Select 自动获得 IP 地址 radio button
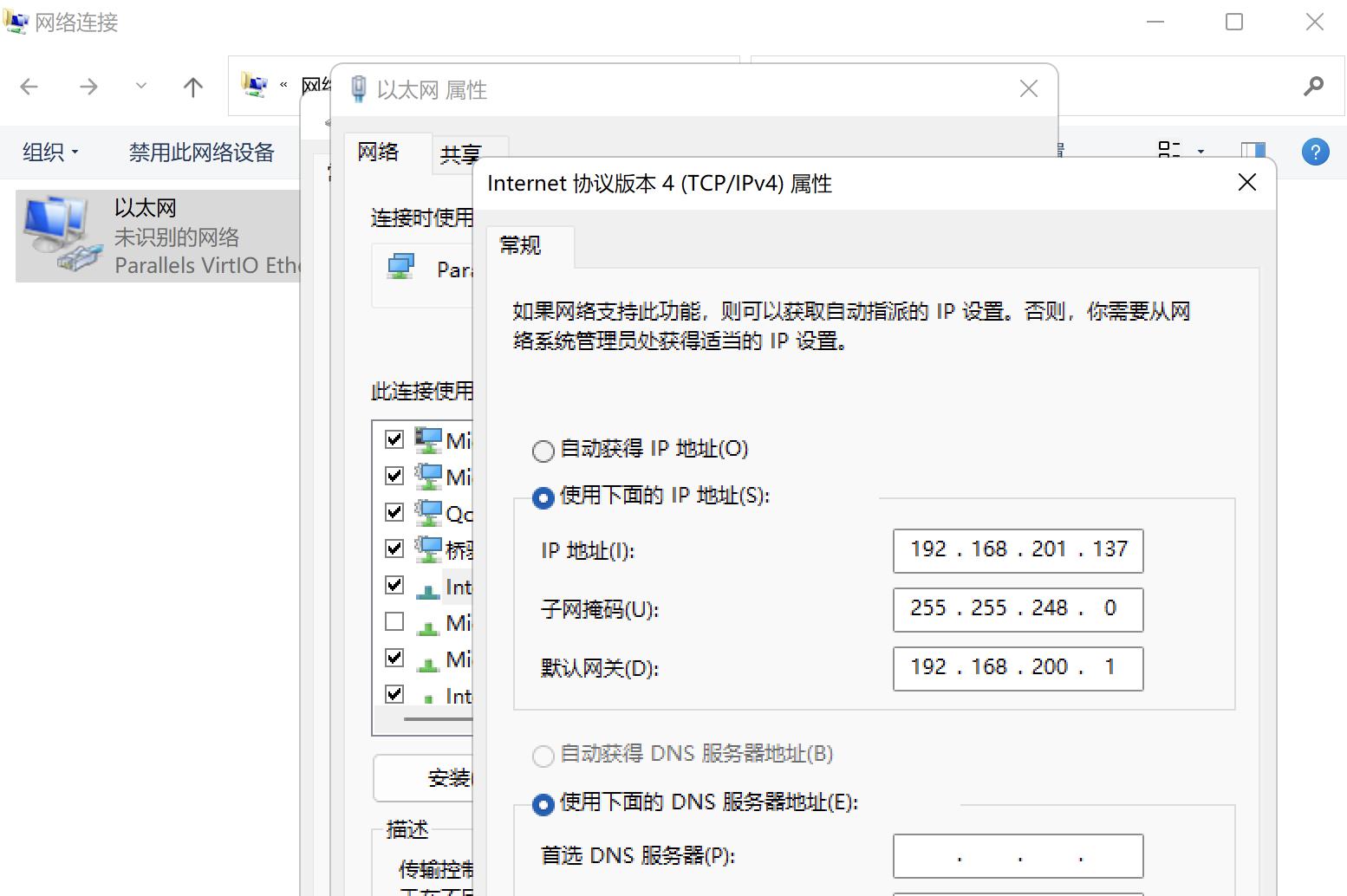 [543, 451]
